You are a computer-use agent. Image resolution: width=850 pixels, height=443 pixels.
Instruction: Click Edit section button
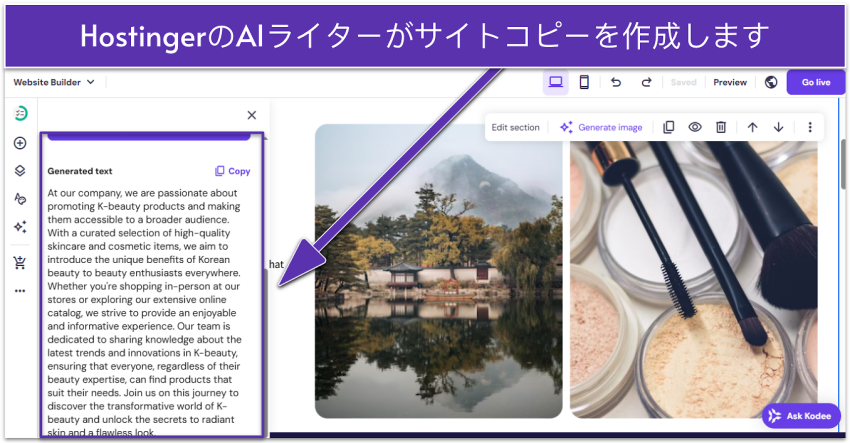[516, 127]
